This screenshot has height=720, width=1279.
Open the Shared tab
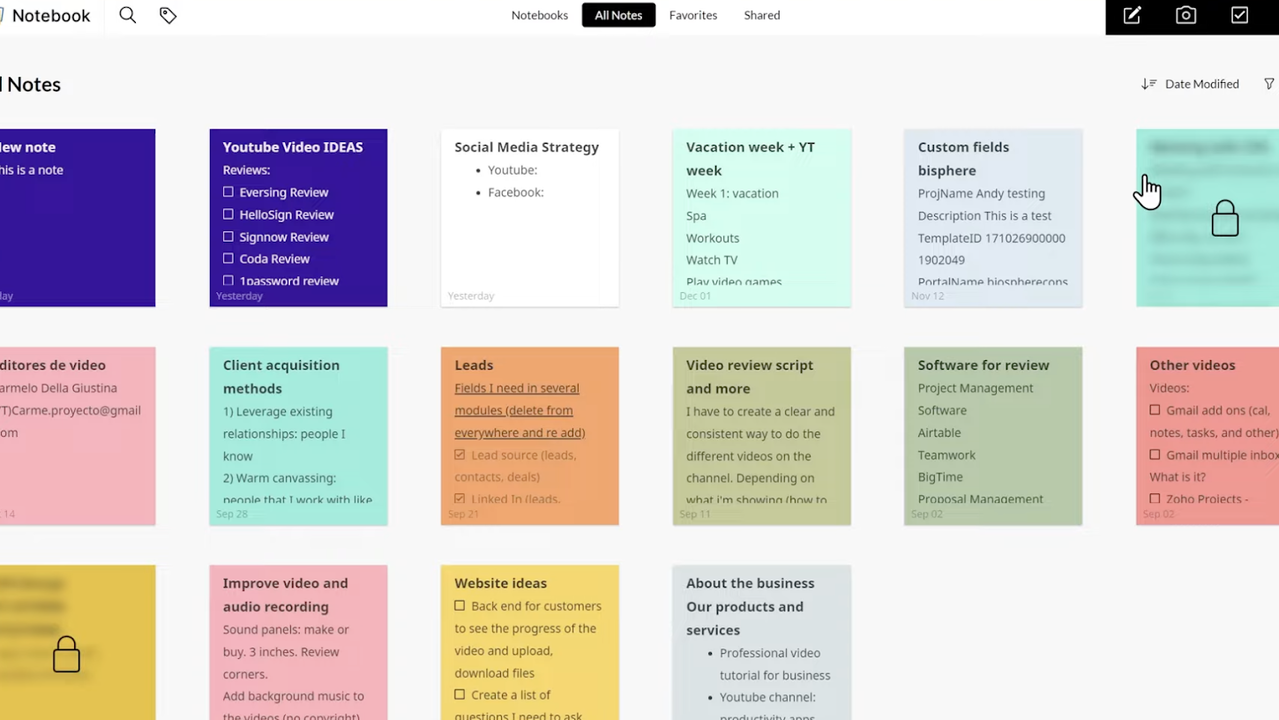[x=762, y=15]
